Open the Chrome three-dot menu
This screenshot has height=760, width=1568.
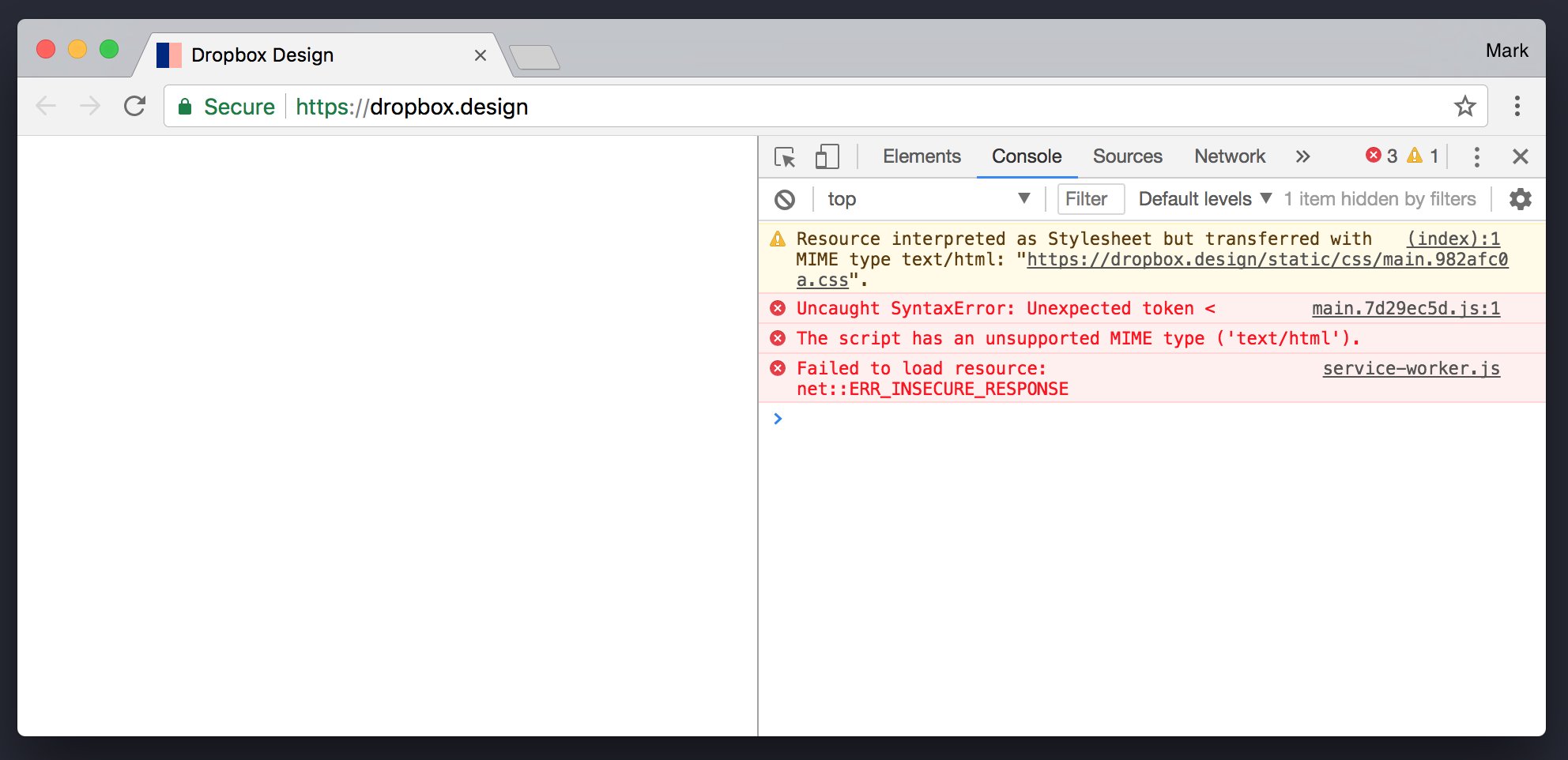(x=1517, y=106)
